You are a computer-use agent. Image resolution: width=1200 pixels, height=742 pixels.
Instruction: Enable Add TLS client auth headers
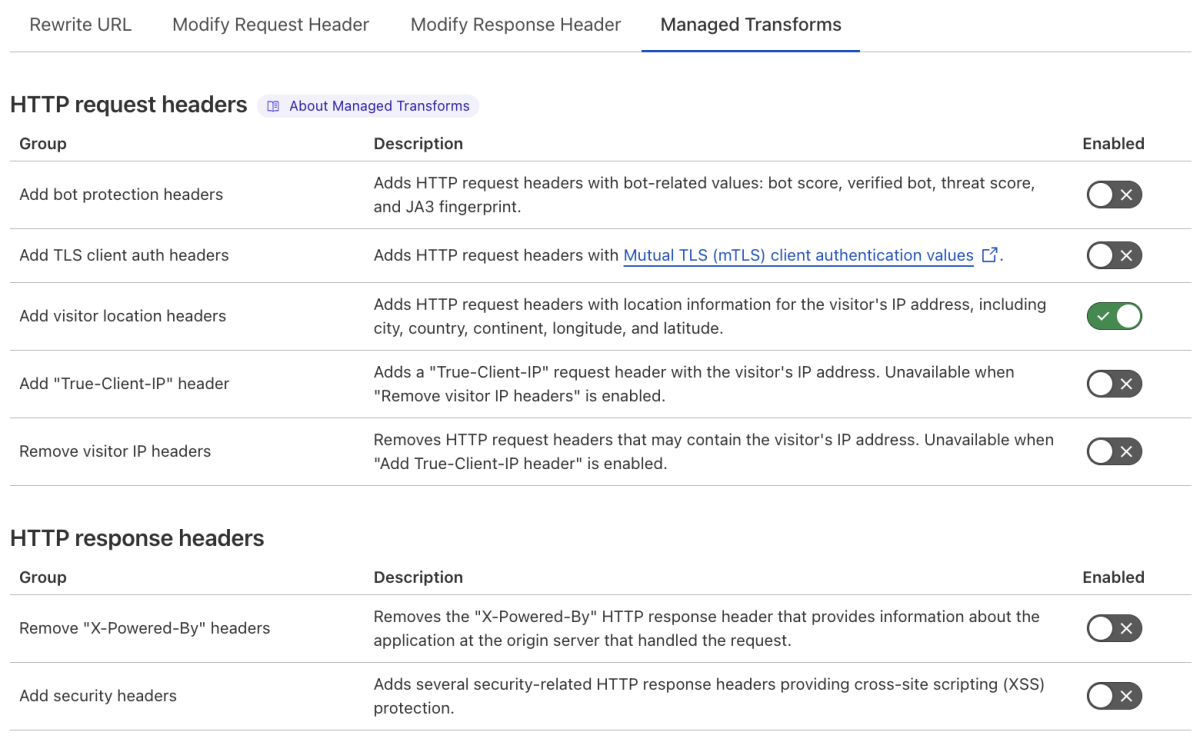coord(1113,255)
